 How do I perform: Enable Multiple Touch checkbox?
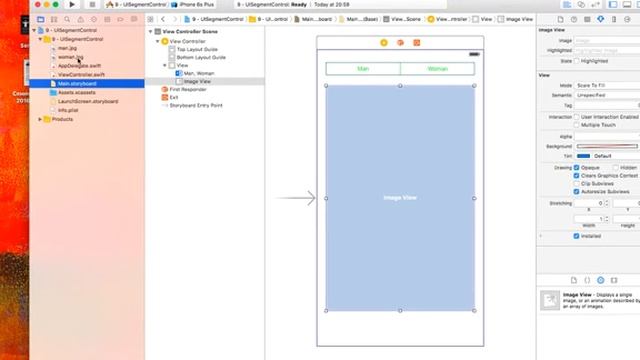coord(576,125)
